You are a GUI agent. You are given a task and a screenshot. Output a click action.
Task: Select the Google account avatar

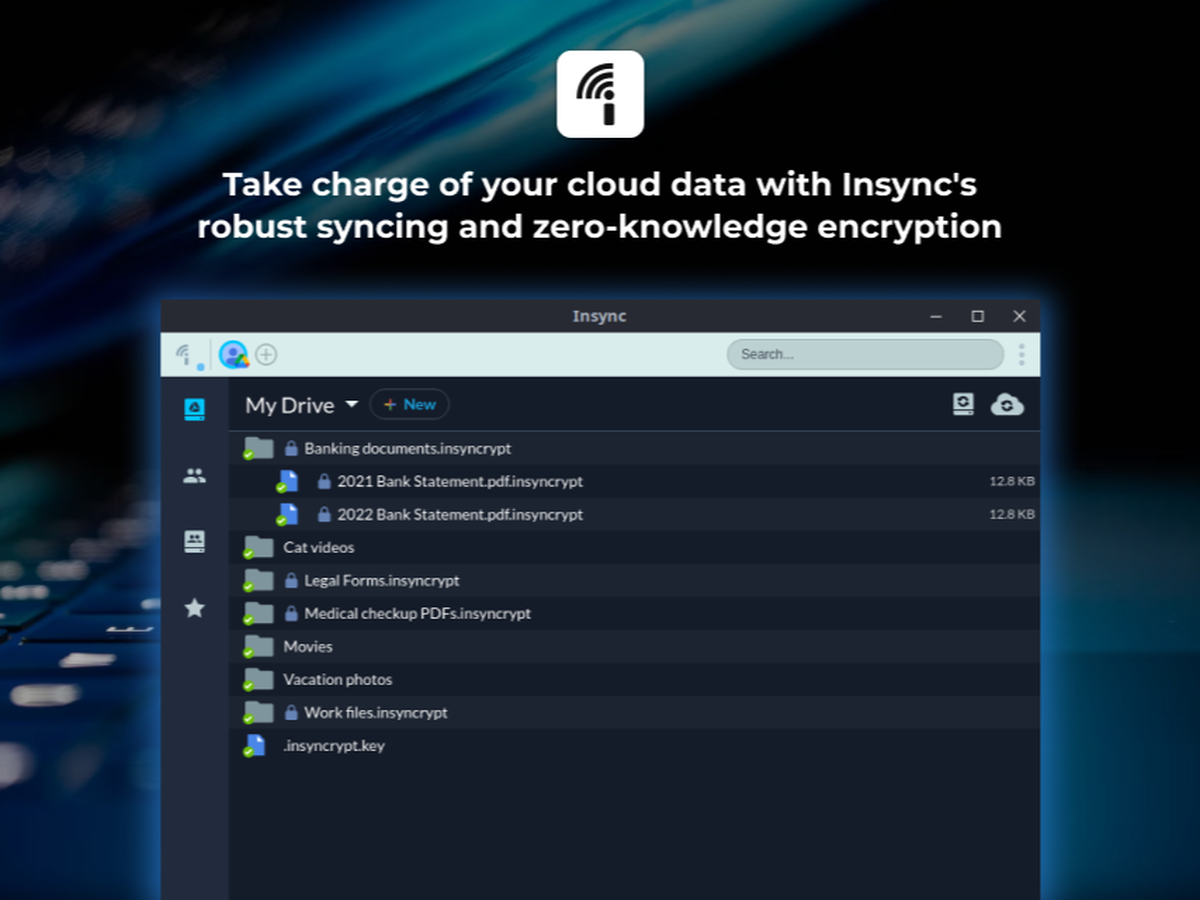pyautogui.click(x=233, y=354)
